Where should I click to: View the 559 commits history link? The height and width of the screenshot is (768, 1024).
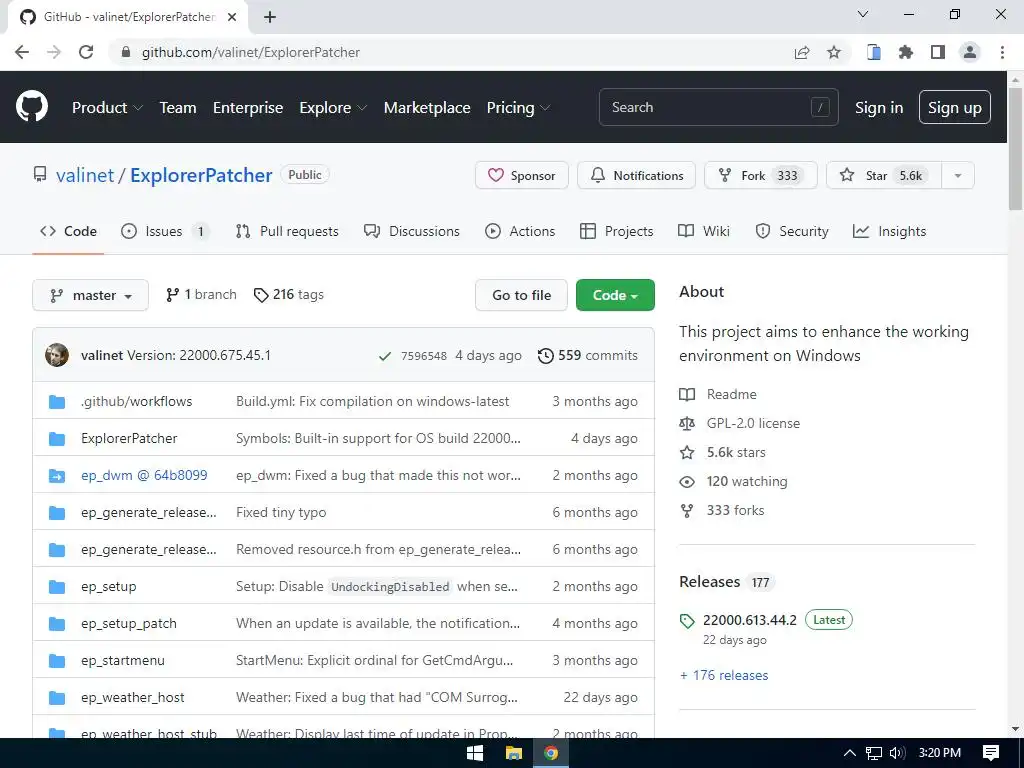point(588,356)
